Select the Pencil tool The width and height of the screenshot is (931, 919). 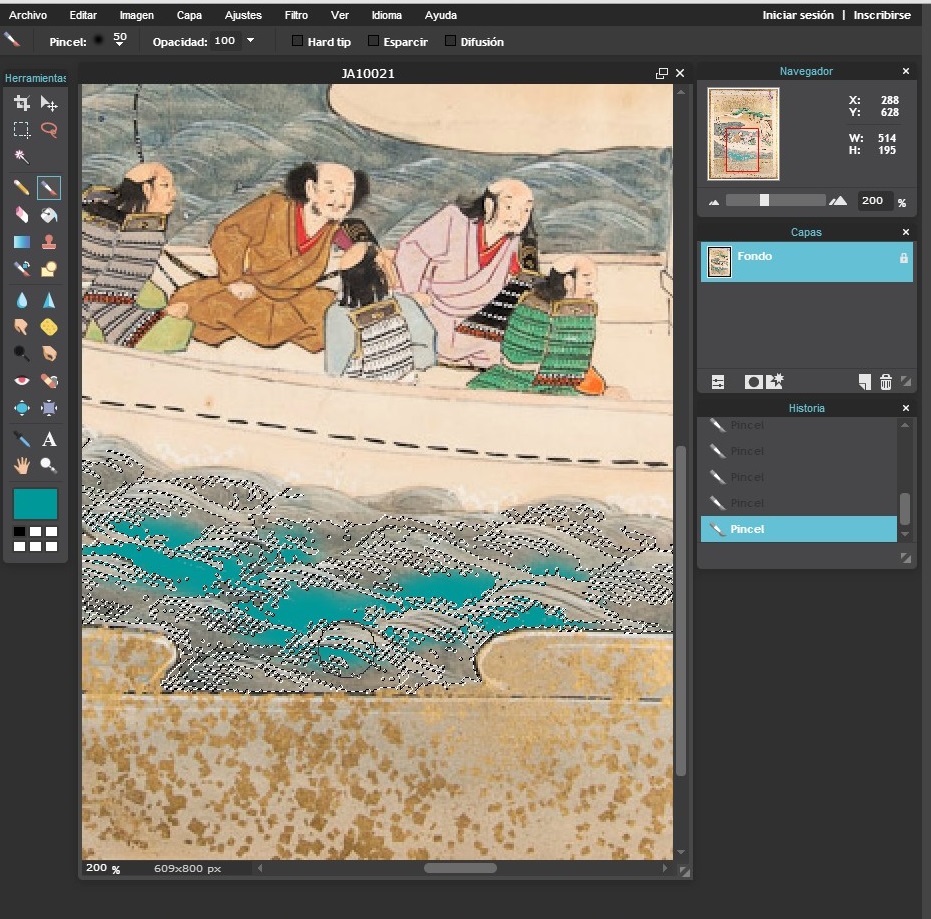click(x=22, y=188)
